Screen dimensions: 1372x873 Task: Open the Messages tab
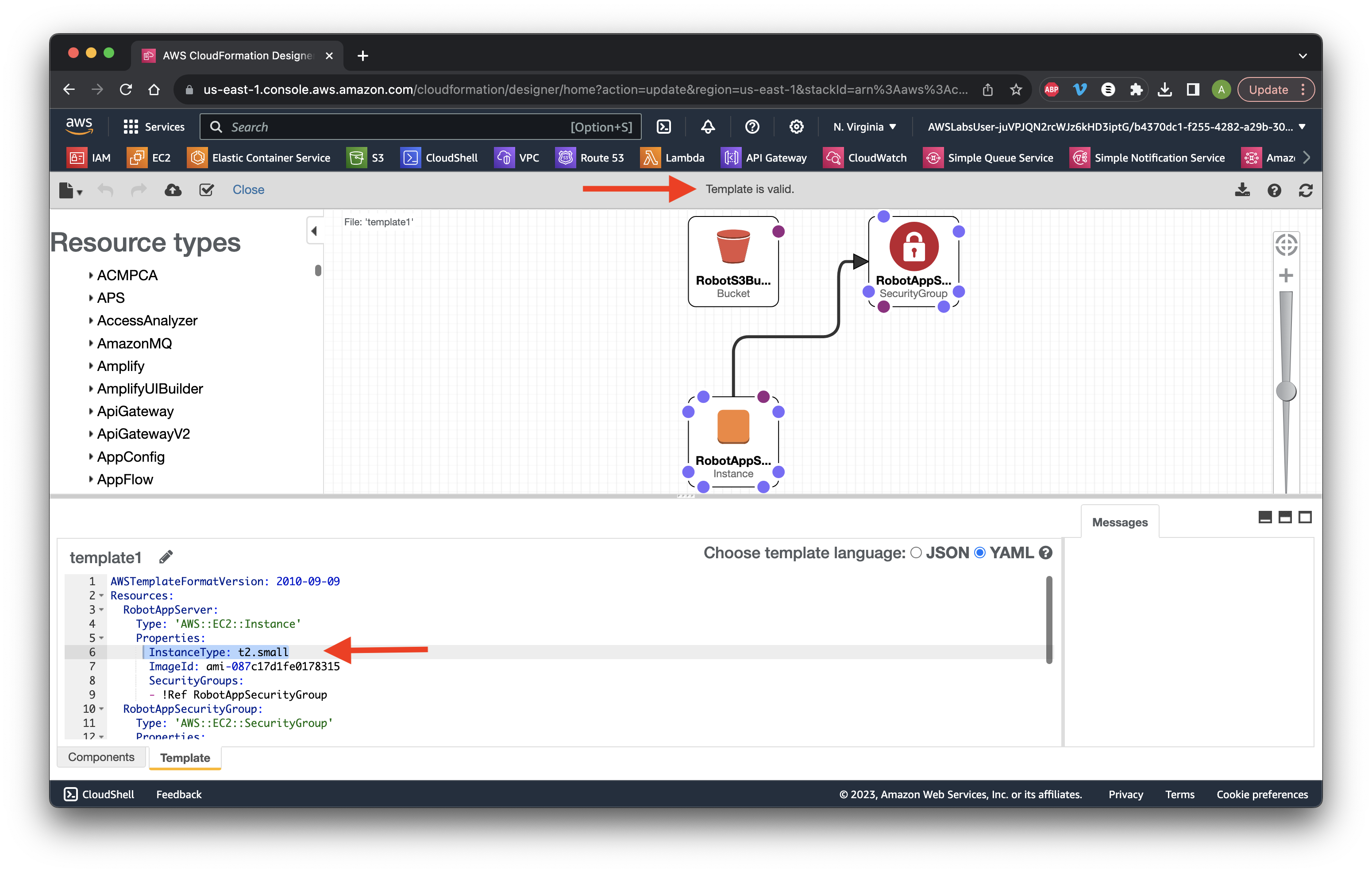(x=1120, y=522)
